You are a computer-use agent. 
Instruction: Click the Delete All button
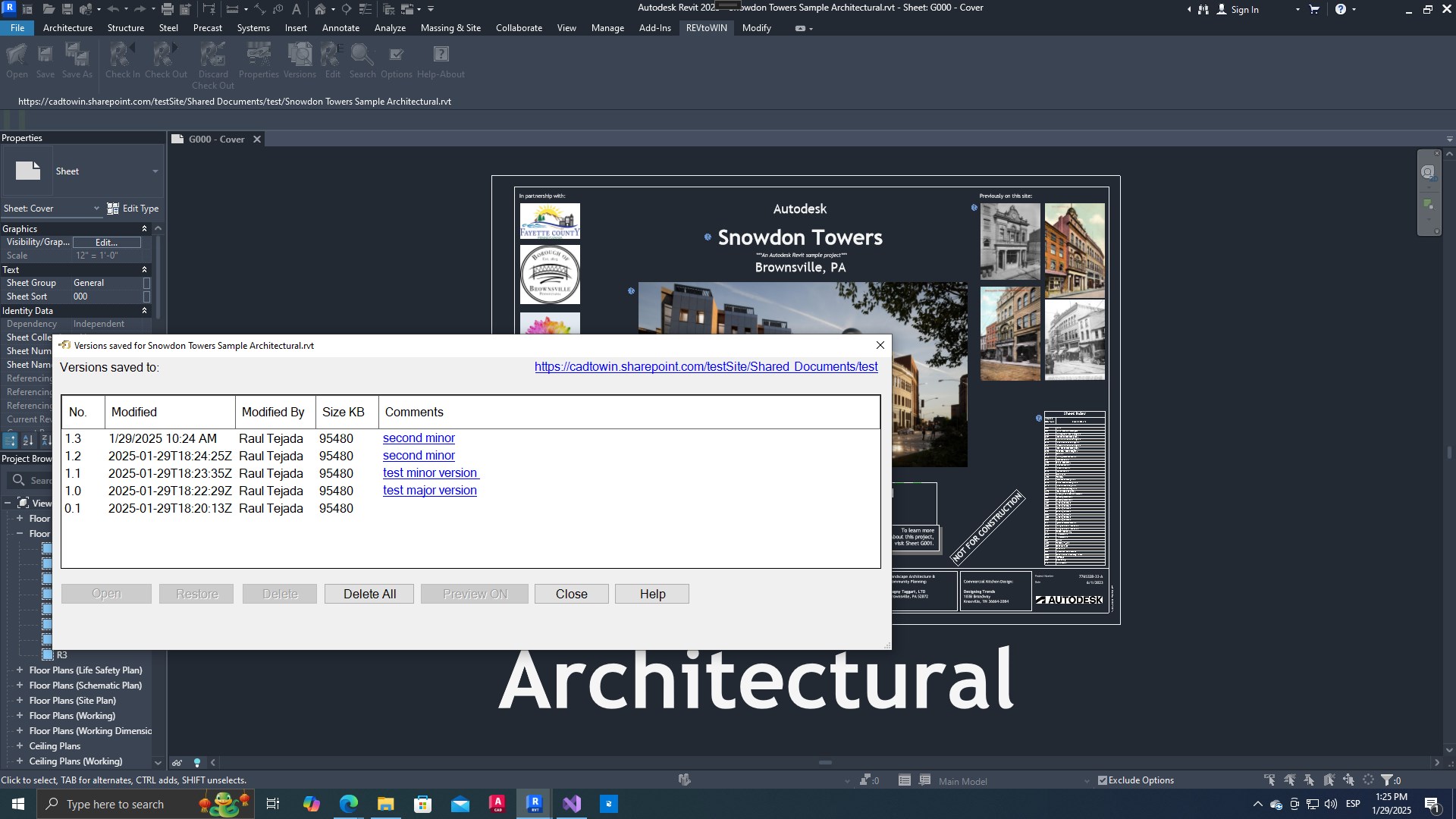369,594
